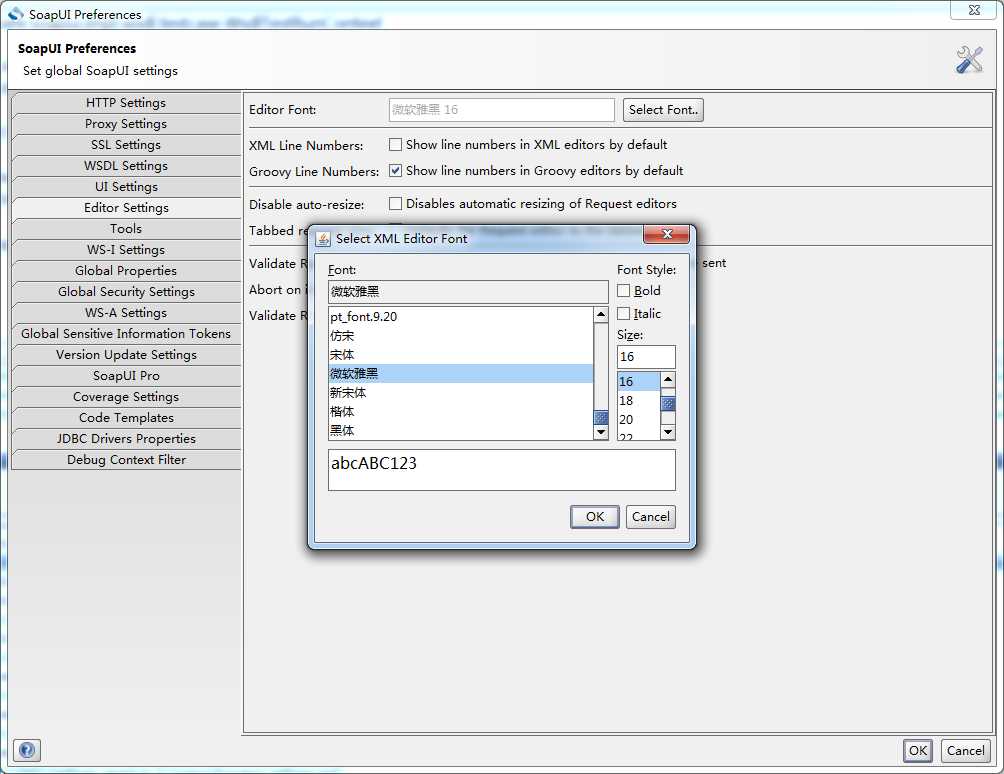Click the Editor Font text field

click(501, 110)
